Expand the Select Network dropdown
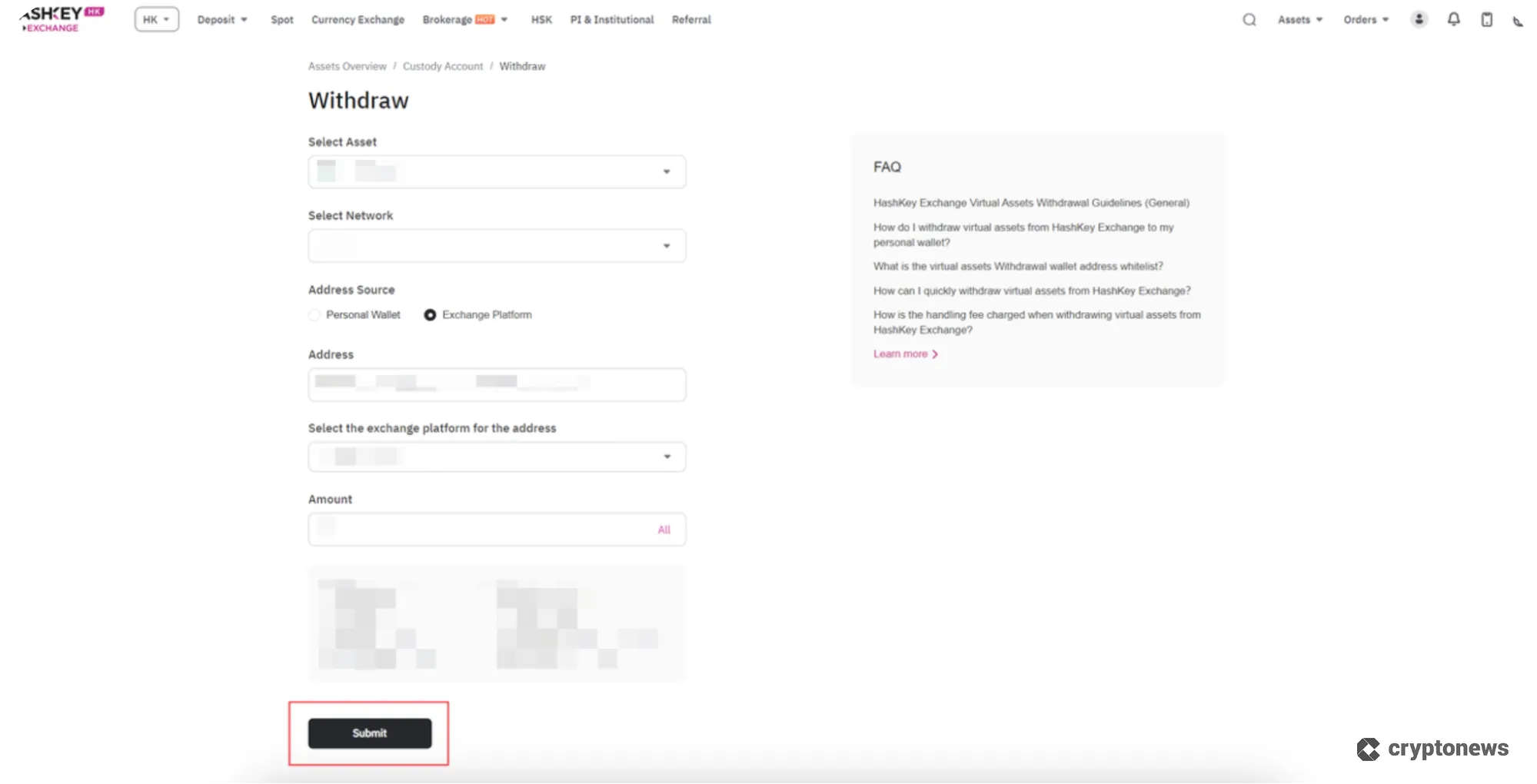 click(497, 246)
